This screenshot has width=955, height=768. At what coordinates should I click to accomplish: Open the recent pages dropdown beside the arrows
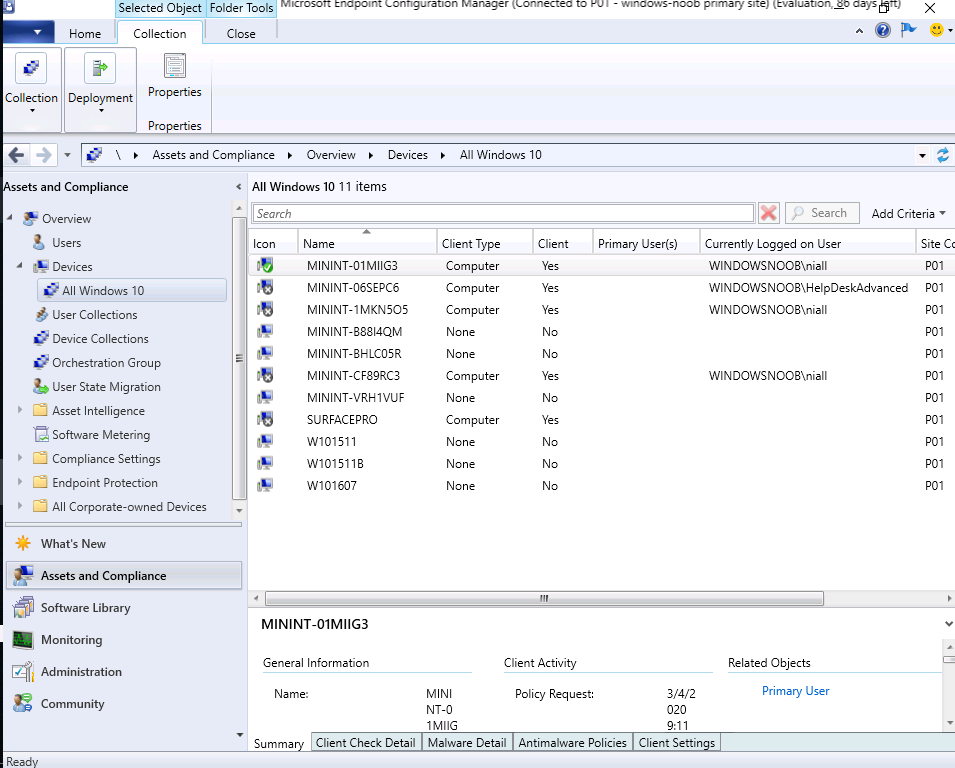click(67, 155)
